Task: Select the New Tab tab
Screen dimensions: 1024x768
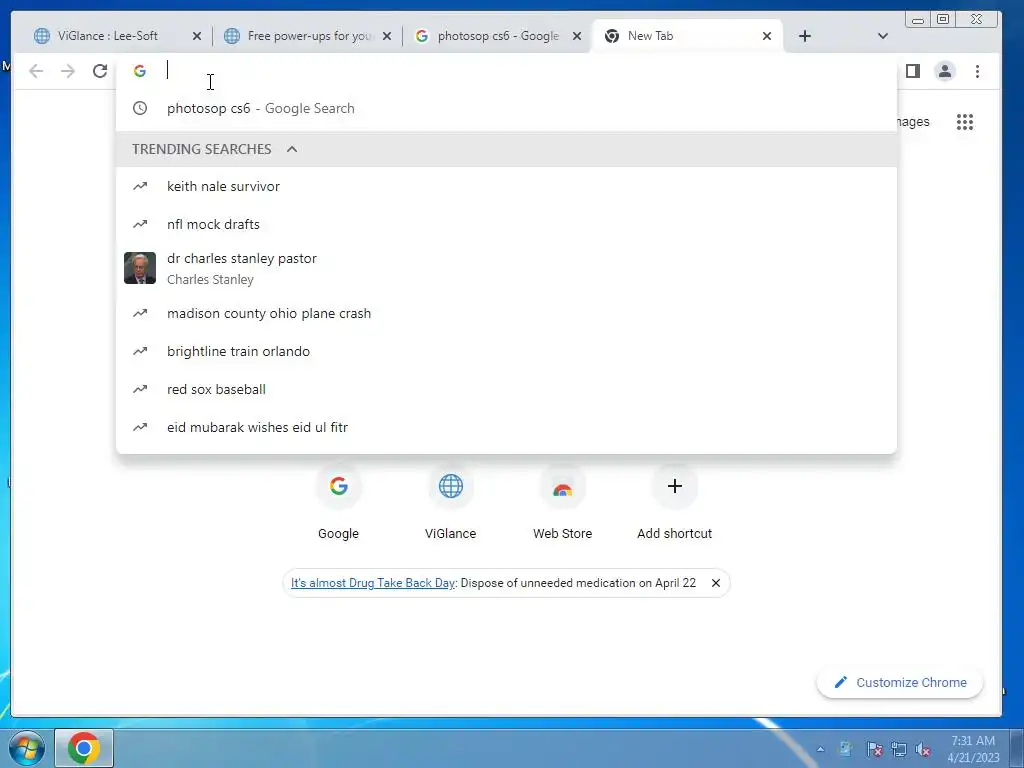Action: [687, 36]
